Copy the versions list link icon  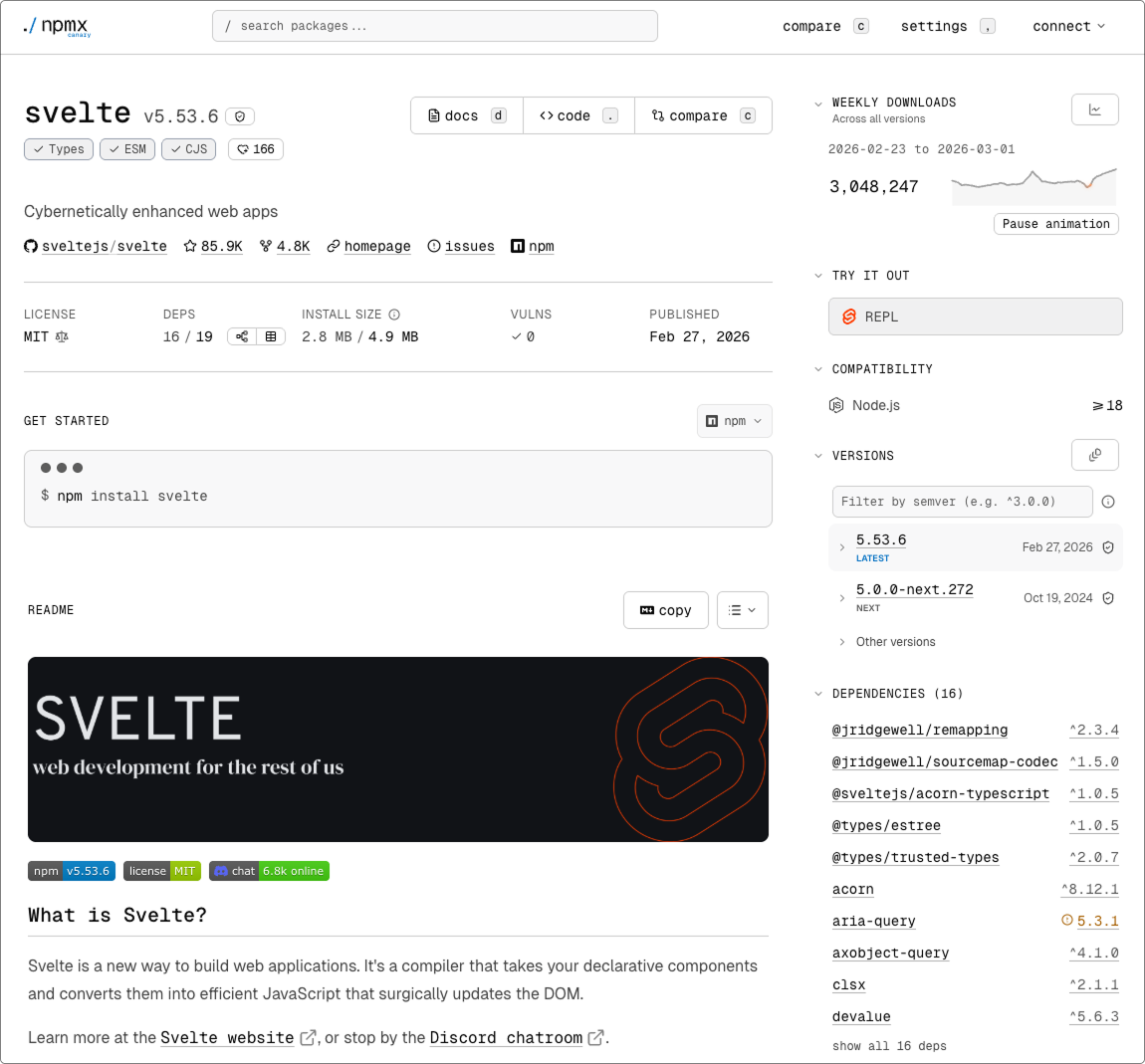[x=1094, y=455]
